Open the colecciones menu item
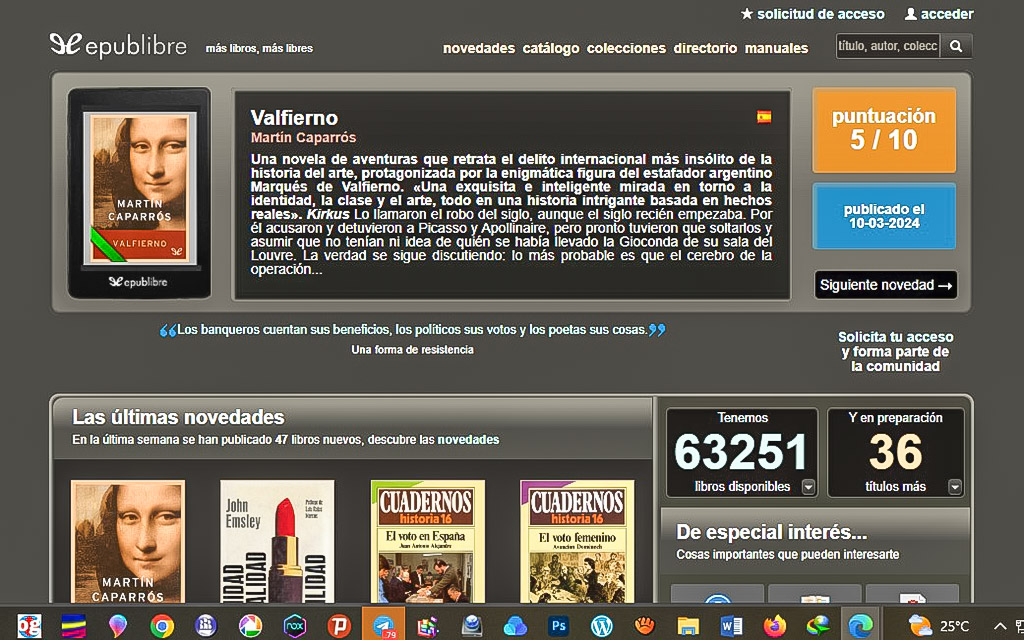 627,46
